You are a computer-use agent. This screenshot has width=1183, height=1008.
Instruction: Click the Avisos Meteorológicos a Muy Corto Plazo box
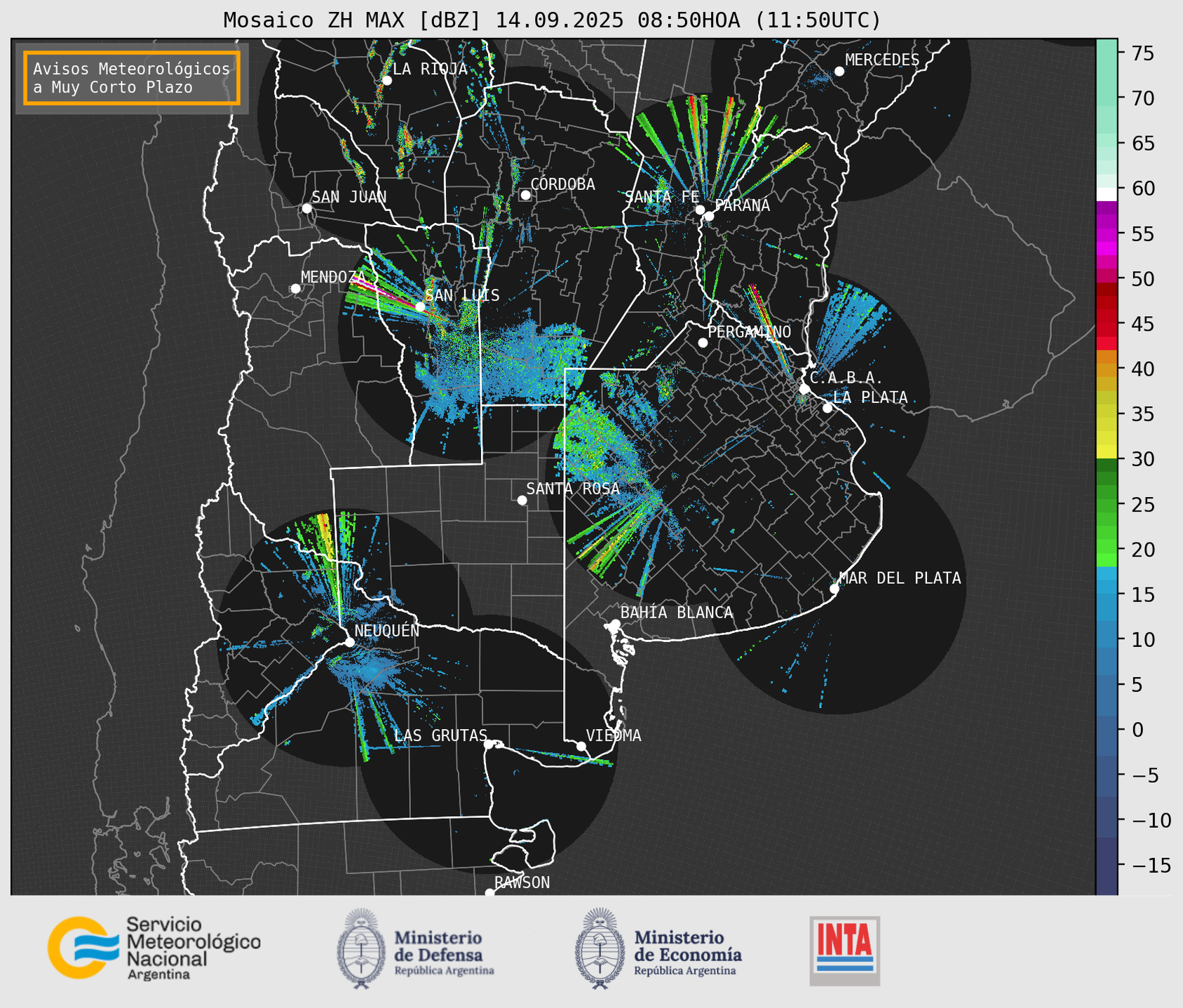[132, 78]
